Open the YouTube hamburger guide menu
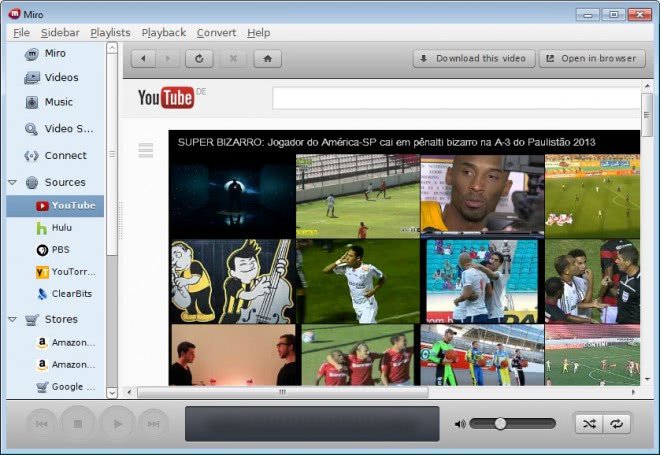 [146, 150]
